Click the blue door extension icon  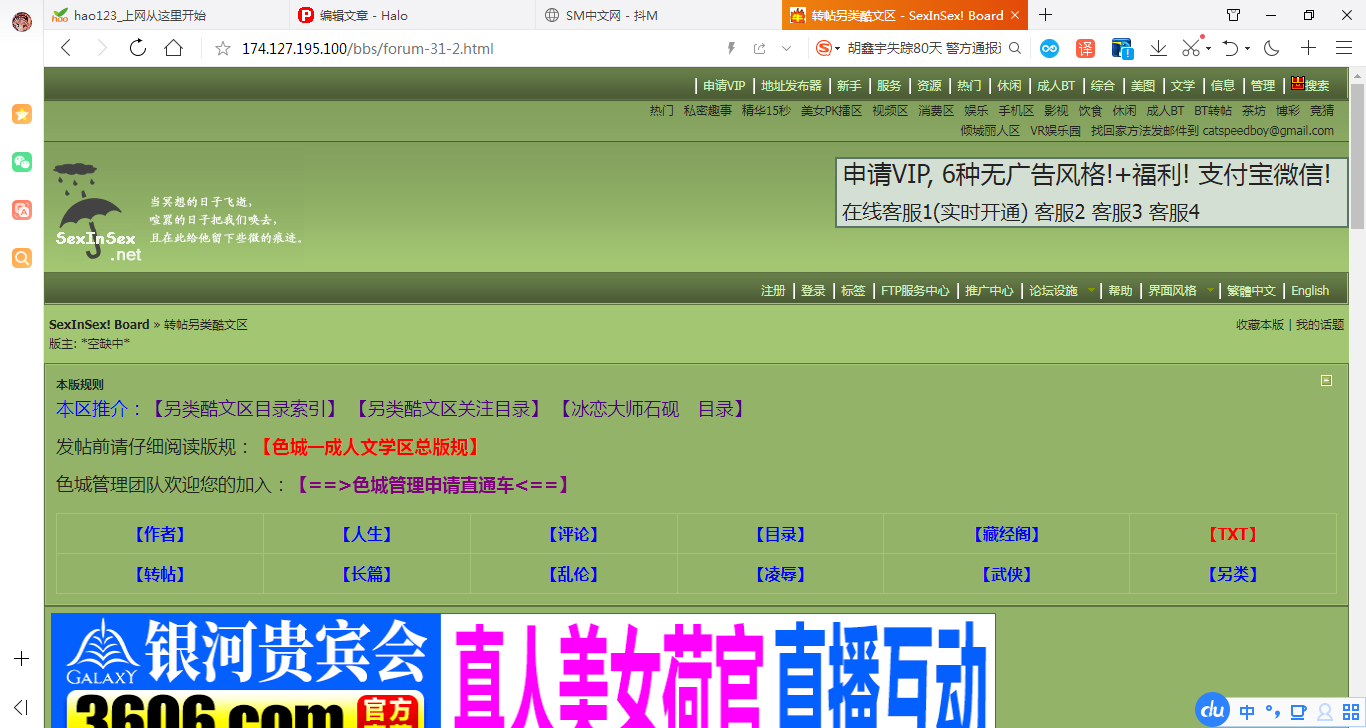[x=1122, y=48]
